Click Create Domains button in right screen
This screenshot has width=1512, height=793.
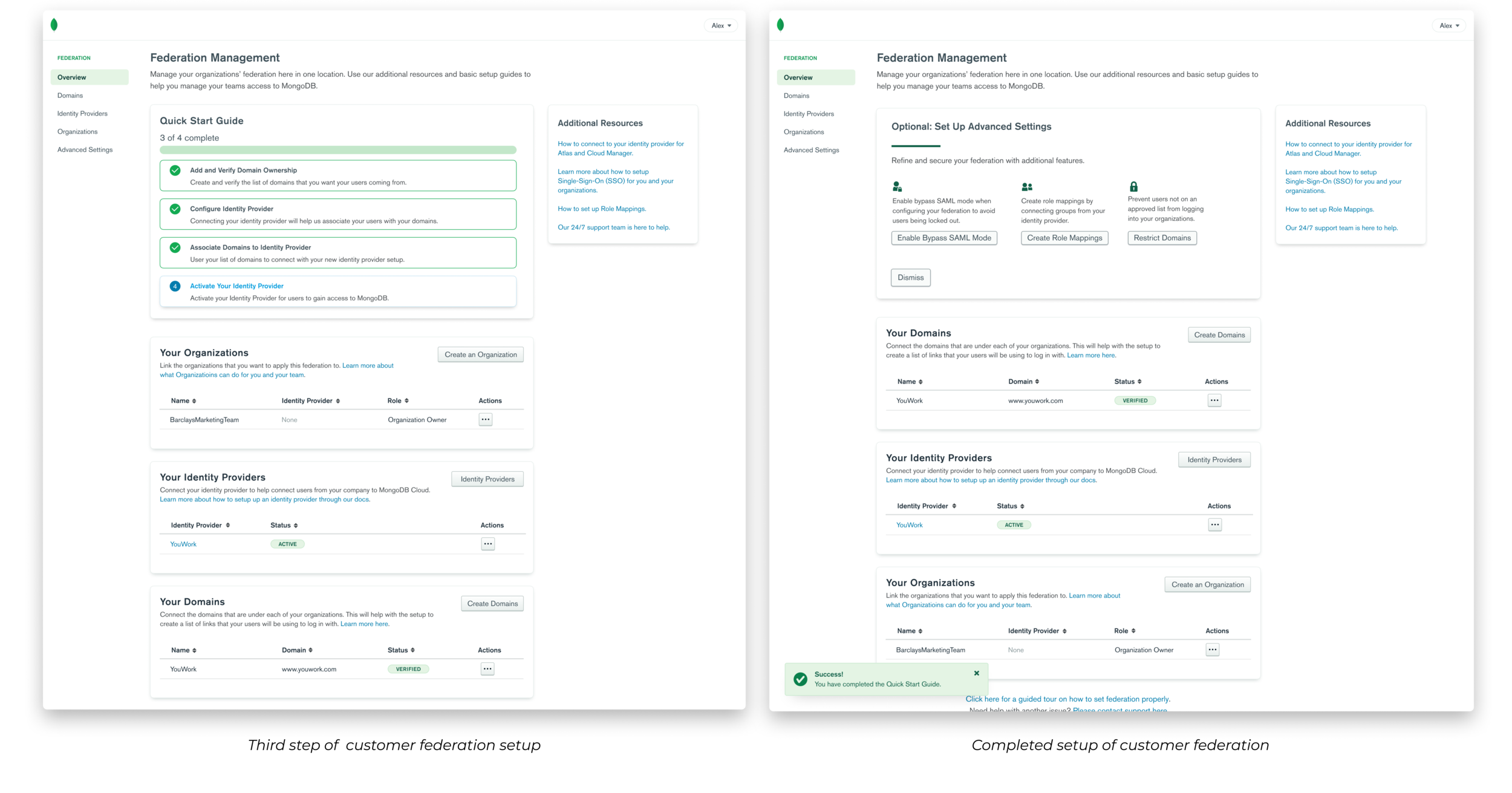click(1219, 335)
